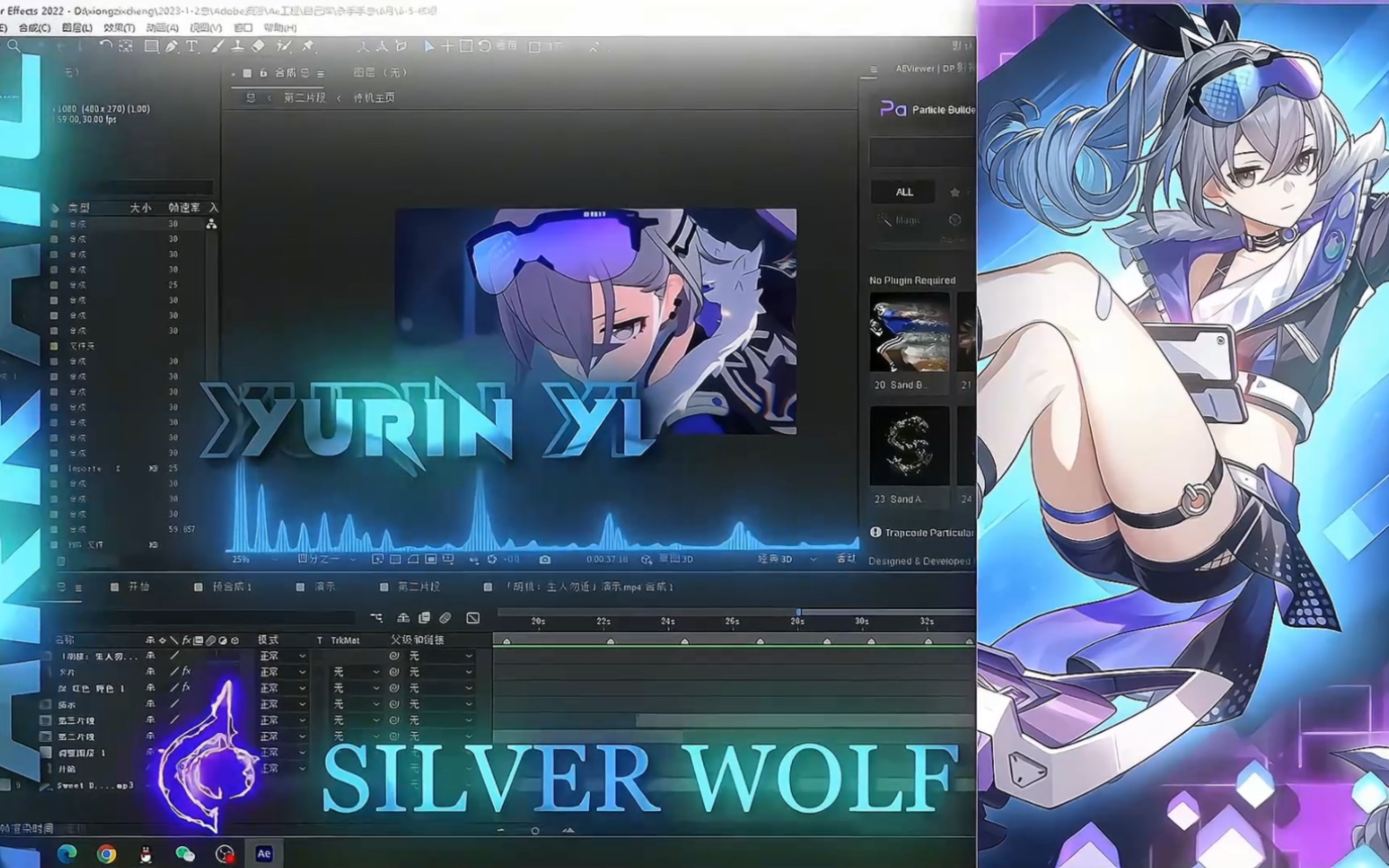Click the blue current-time indicator handle
The height and width of the screenshot is (868, 1389).
(x=797, y=612)
